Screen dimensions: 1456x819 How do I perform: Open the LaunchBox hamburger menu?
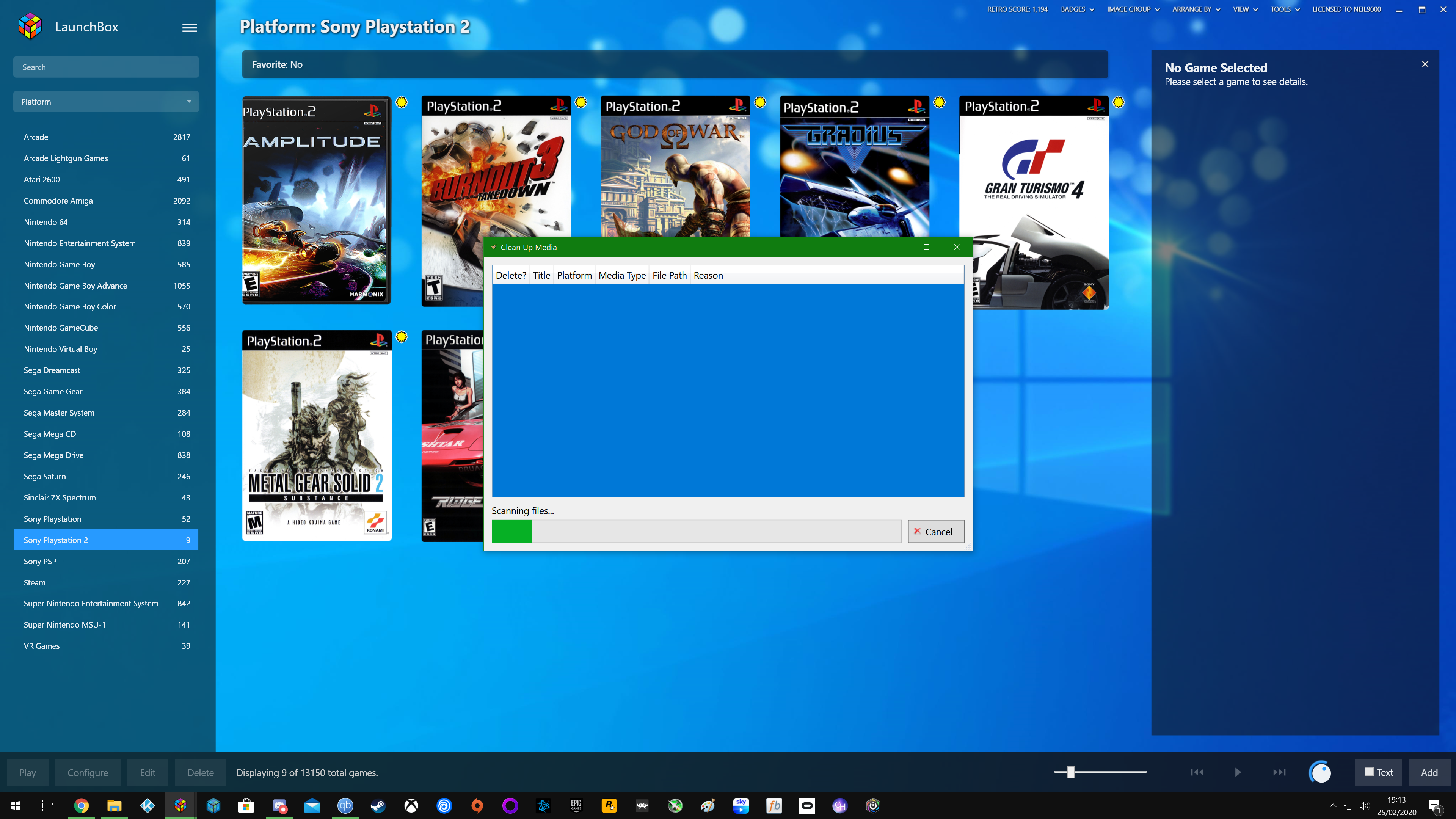(189, 27)
